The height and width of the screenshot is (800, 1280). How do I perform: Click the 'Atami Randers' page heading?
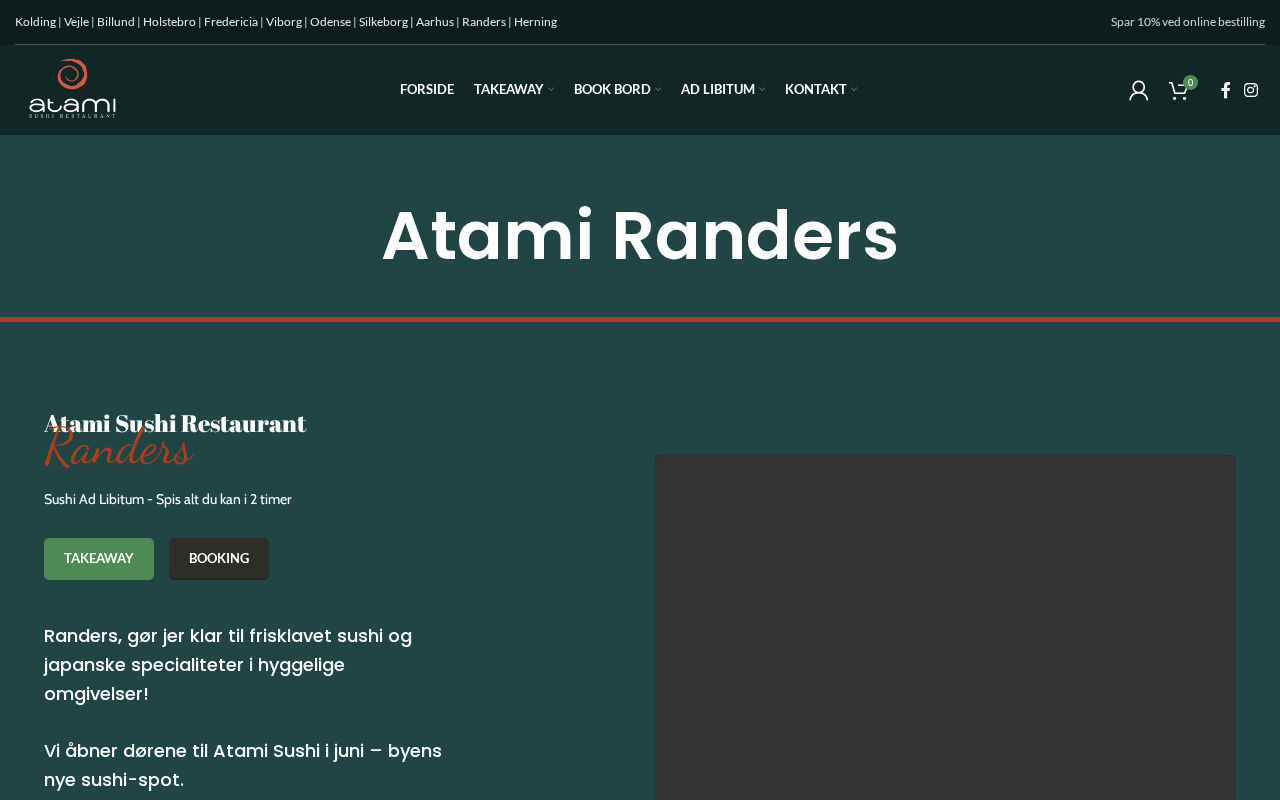[x=640, y=236]
